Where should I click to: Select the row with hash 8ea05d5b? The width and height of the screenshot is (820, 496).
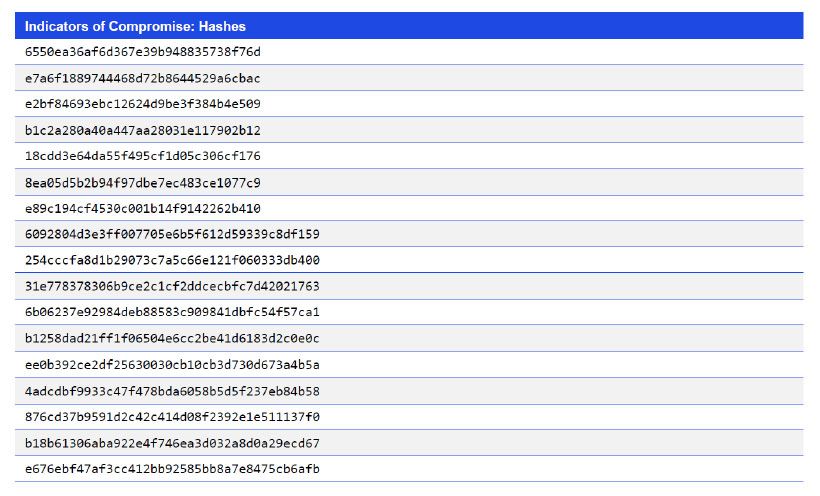tap(143, 182)
